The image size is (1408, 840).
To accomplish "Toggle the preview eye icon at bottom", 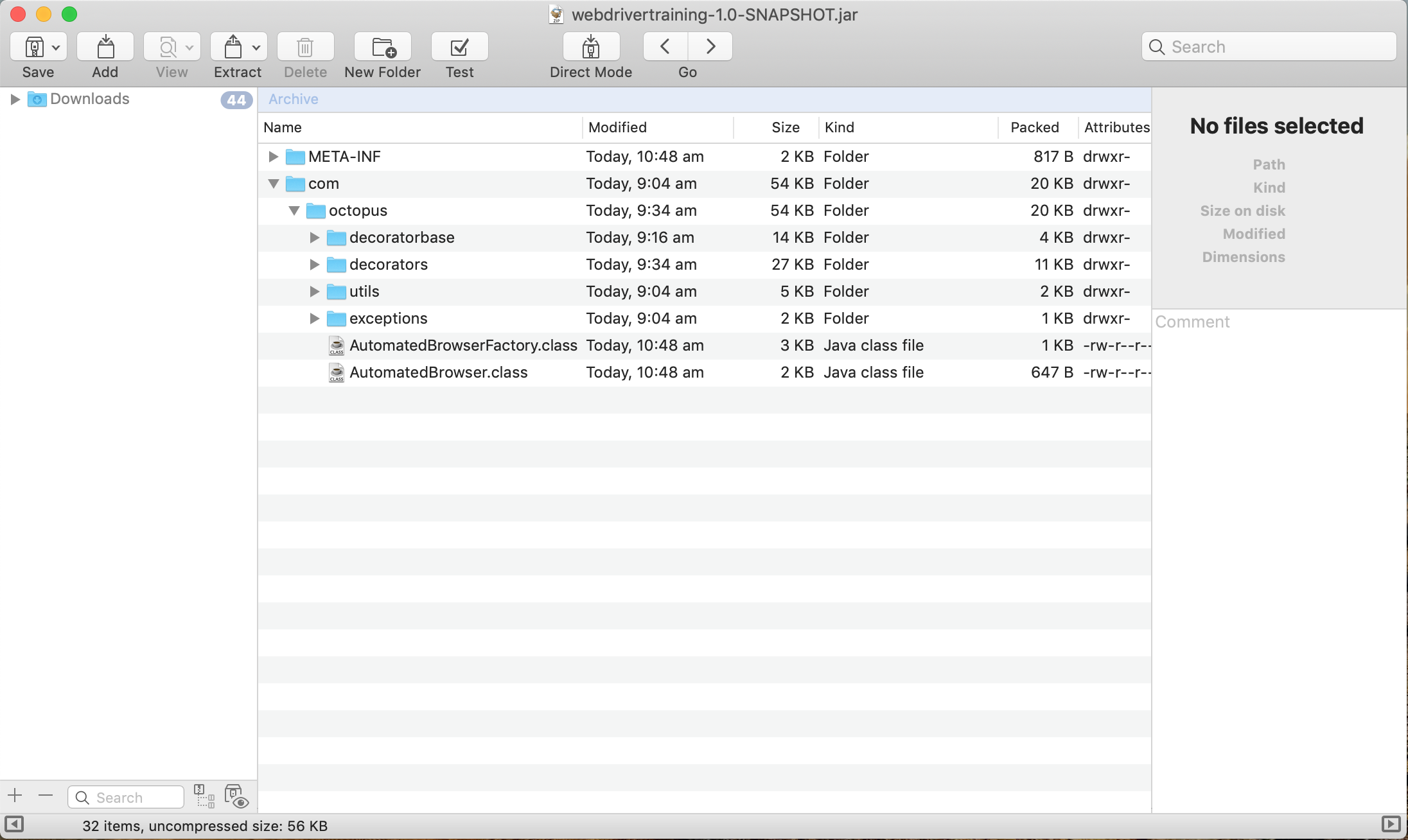I will [x=236, y=796].
